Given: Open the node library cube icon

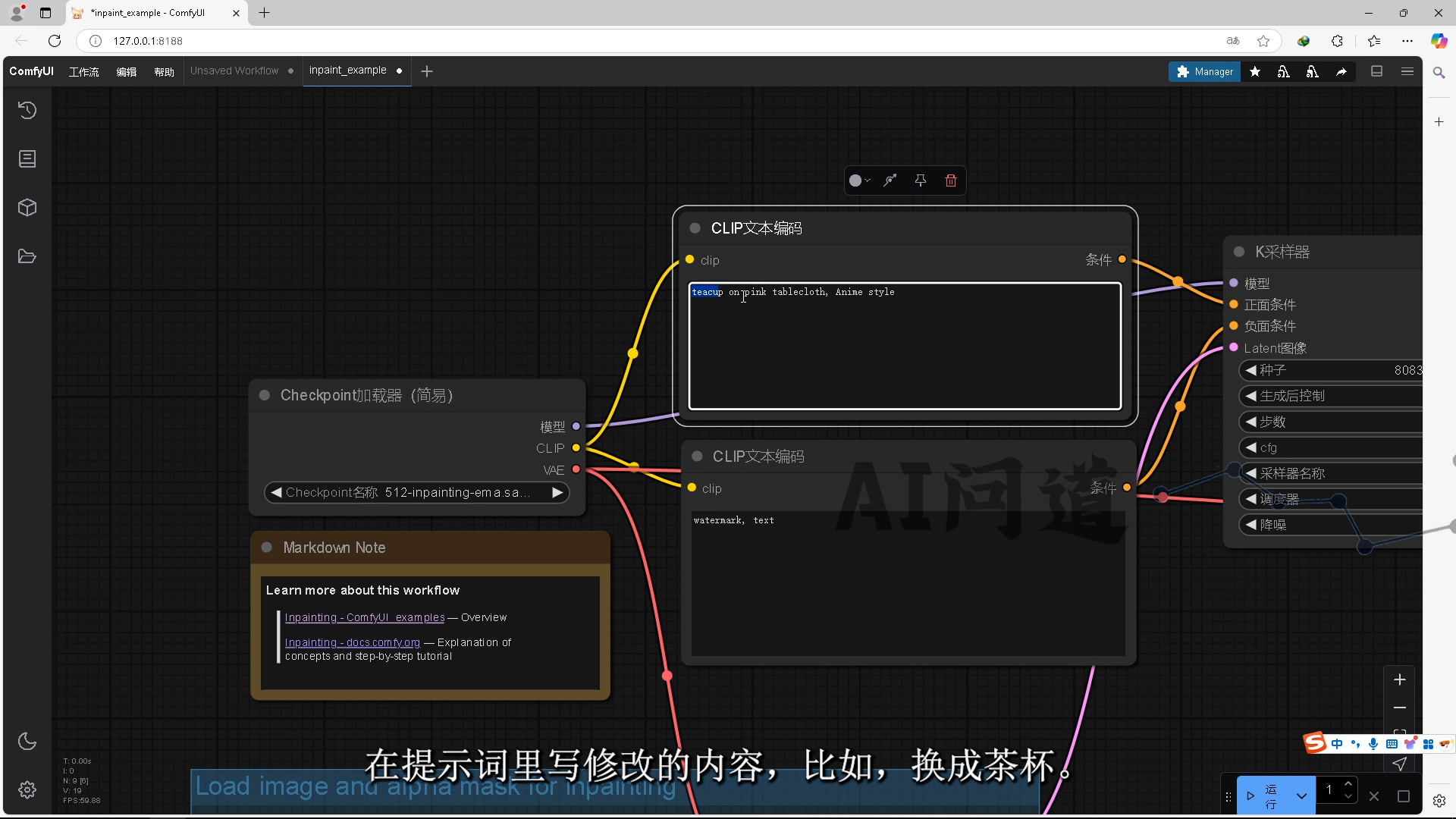Looking at the screenshot, I should click(x=27, y=208).
